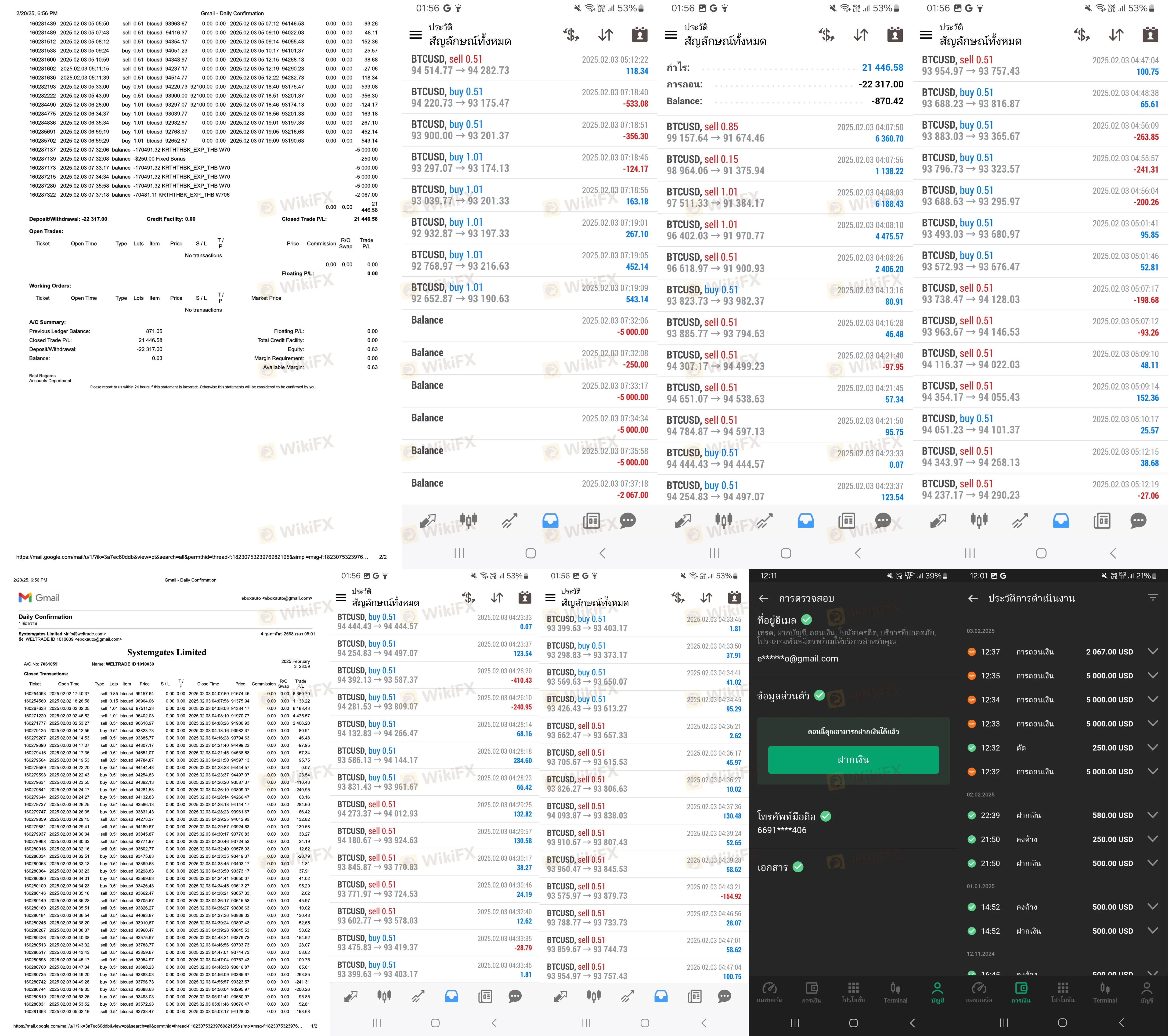The height and width of the screenshot is (1036, 1169).
Task: Tap sort arrows icon above กำไร 21 446.58
Action: [861, 35]
